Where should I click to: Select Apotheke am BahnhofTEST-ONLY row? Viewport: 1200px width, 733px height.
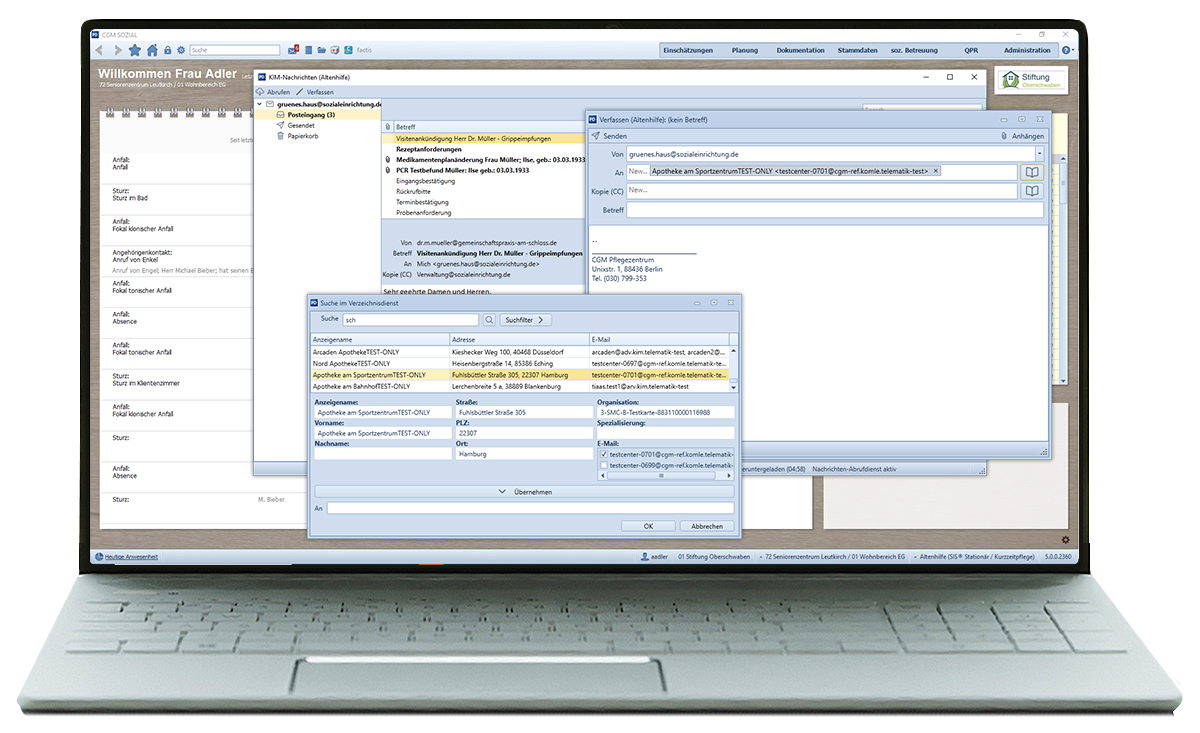[520, 386]
